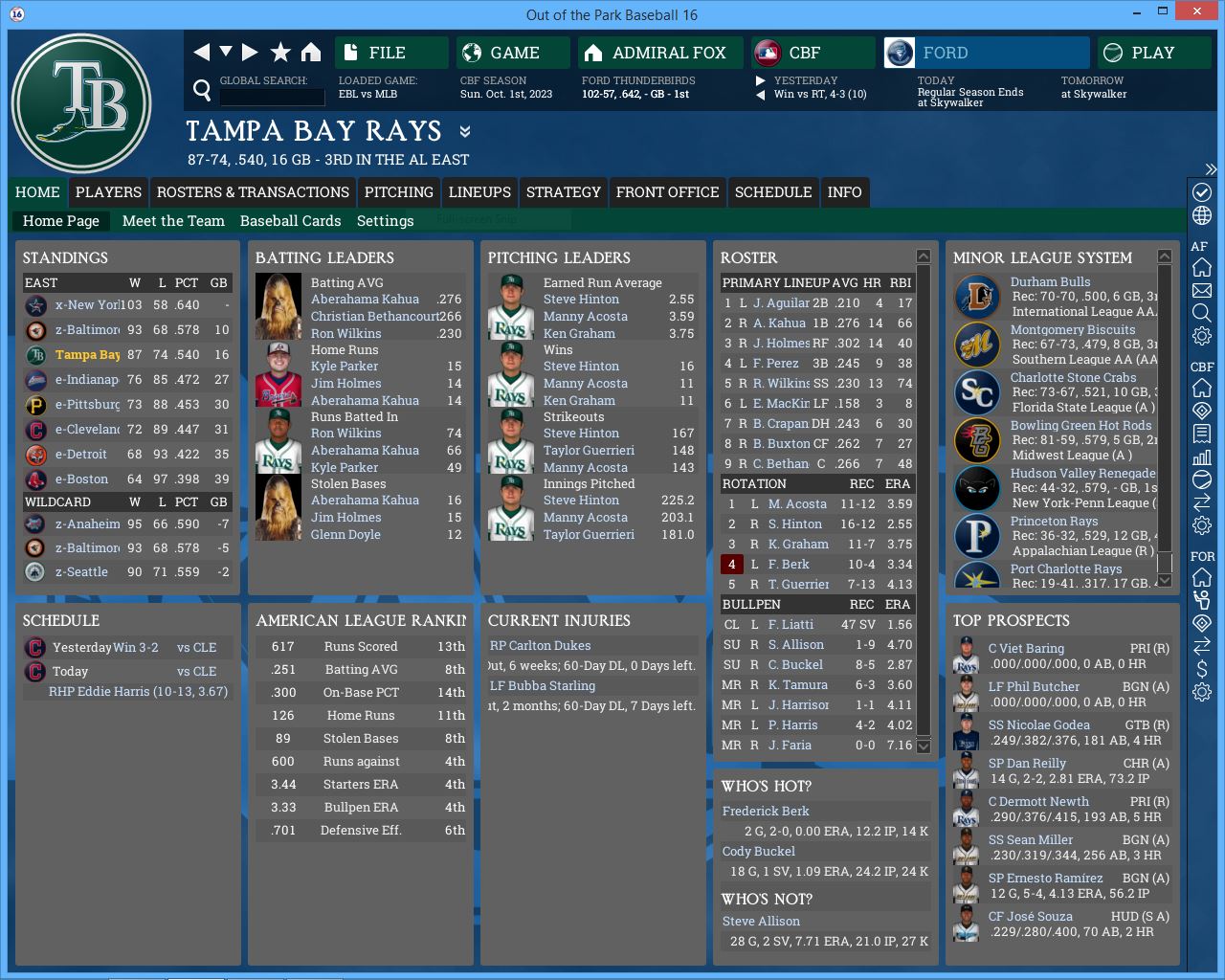The image size is (1225, 980).
Task: Click the Tampa Bay Rays large team logo
Action: (x=81, y=103)
